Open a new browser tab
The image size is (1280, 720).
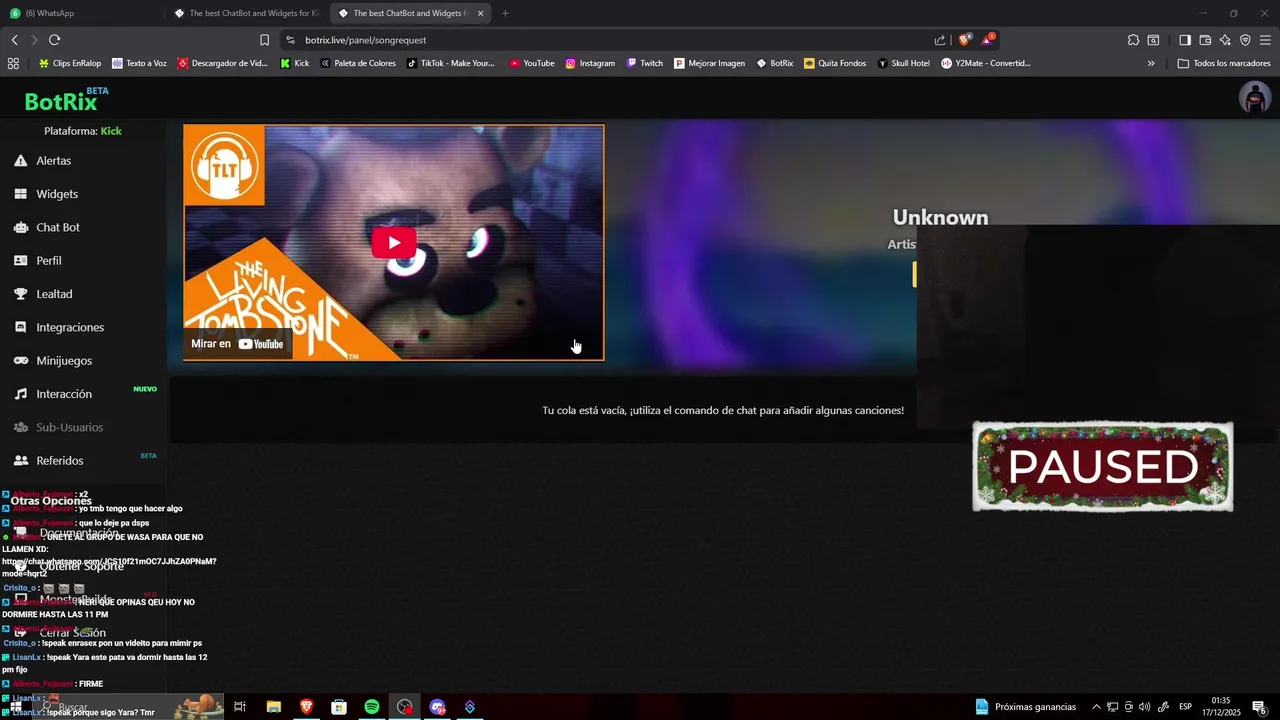pyautogui.click(x=505, y=13)
